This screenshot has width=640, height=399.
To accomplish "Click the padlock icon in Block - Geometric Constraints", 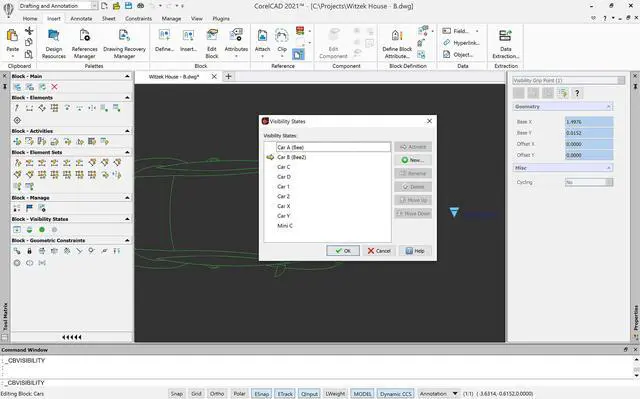I will click(x=29, y=251).
